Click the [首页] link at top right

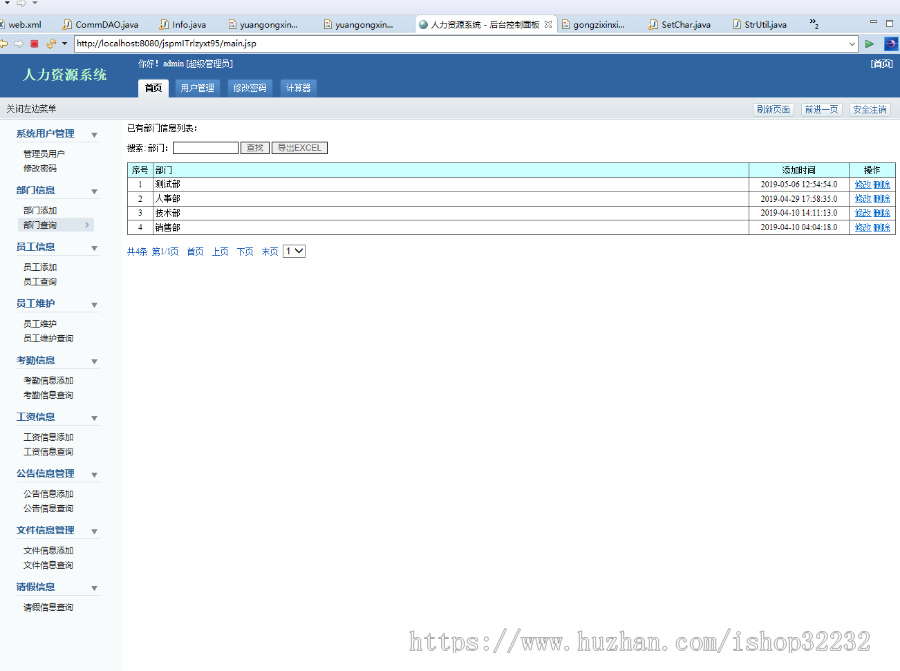click(x=882, y=64)
